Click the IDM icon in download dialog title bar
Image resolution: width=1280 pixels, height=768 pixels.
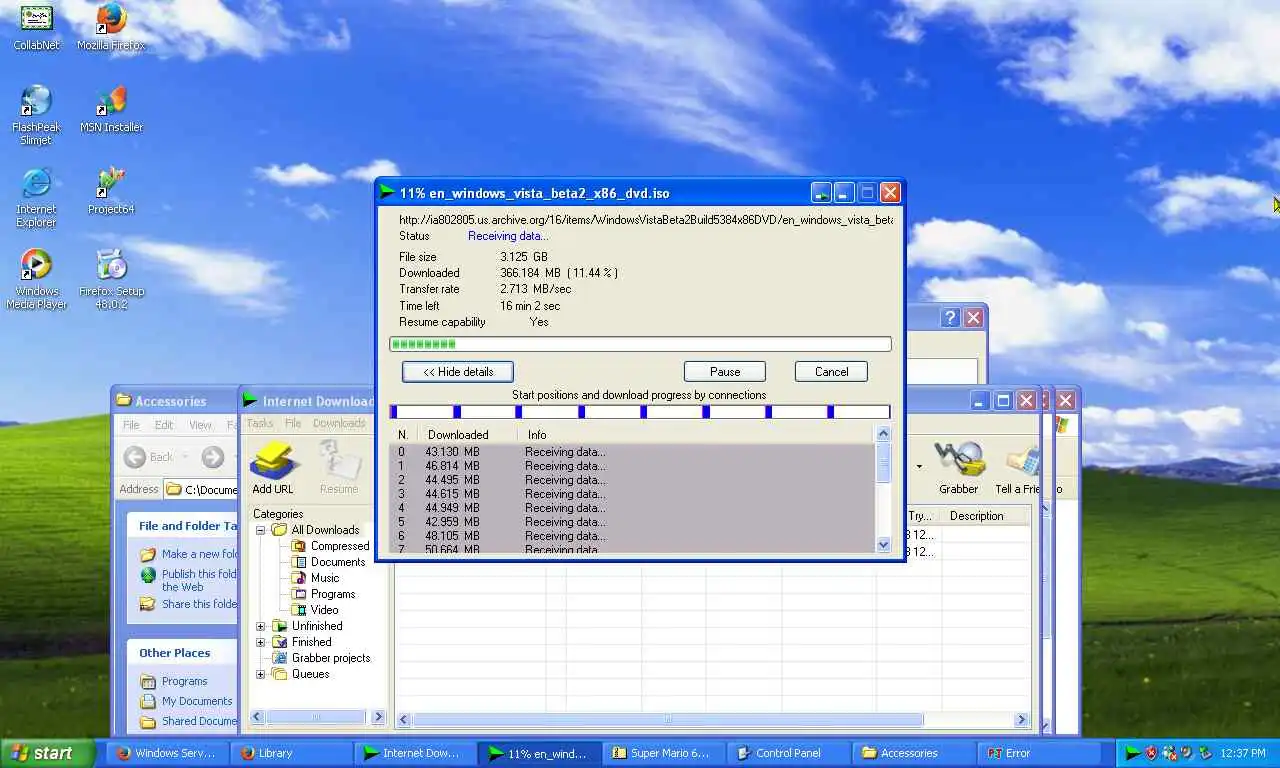click(388, 192)
